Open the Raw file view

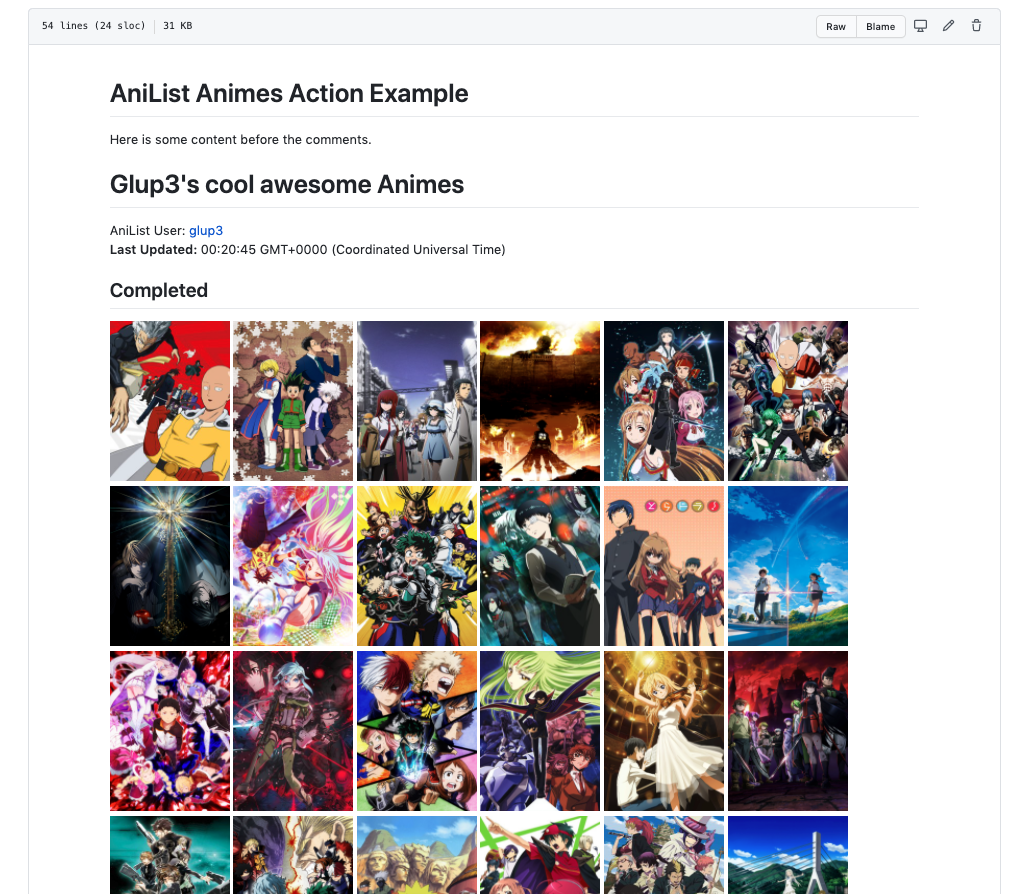coord(836,27)
